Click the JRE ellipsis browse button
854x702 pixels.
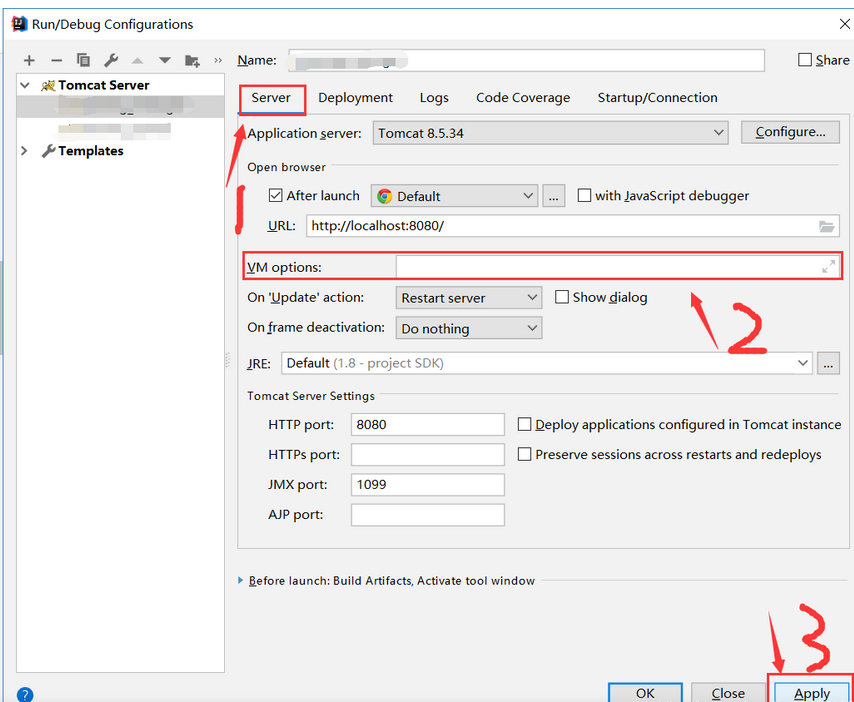click(828, 363)
